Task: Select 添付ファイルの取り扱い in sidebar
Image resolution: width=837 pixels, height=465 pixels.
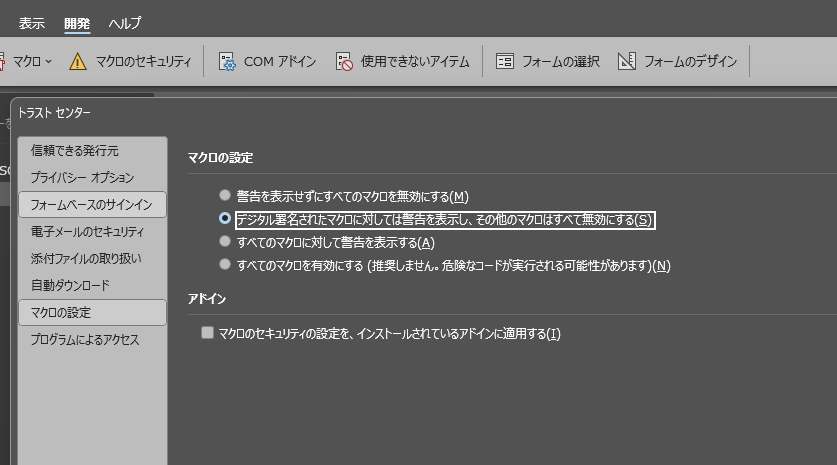Action: tap(85, 258)
